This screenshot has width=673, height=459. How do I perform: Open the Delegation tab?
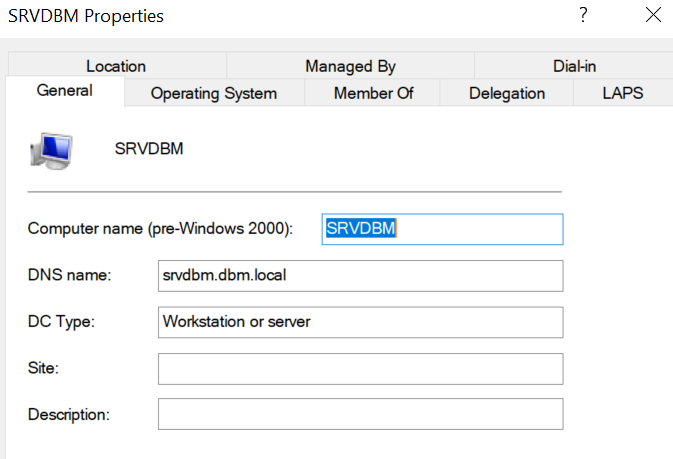click(506, 93)
